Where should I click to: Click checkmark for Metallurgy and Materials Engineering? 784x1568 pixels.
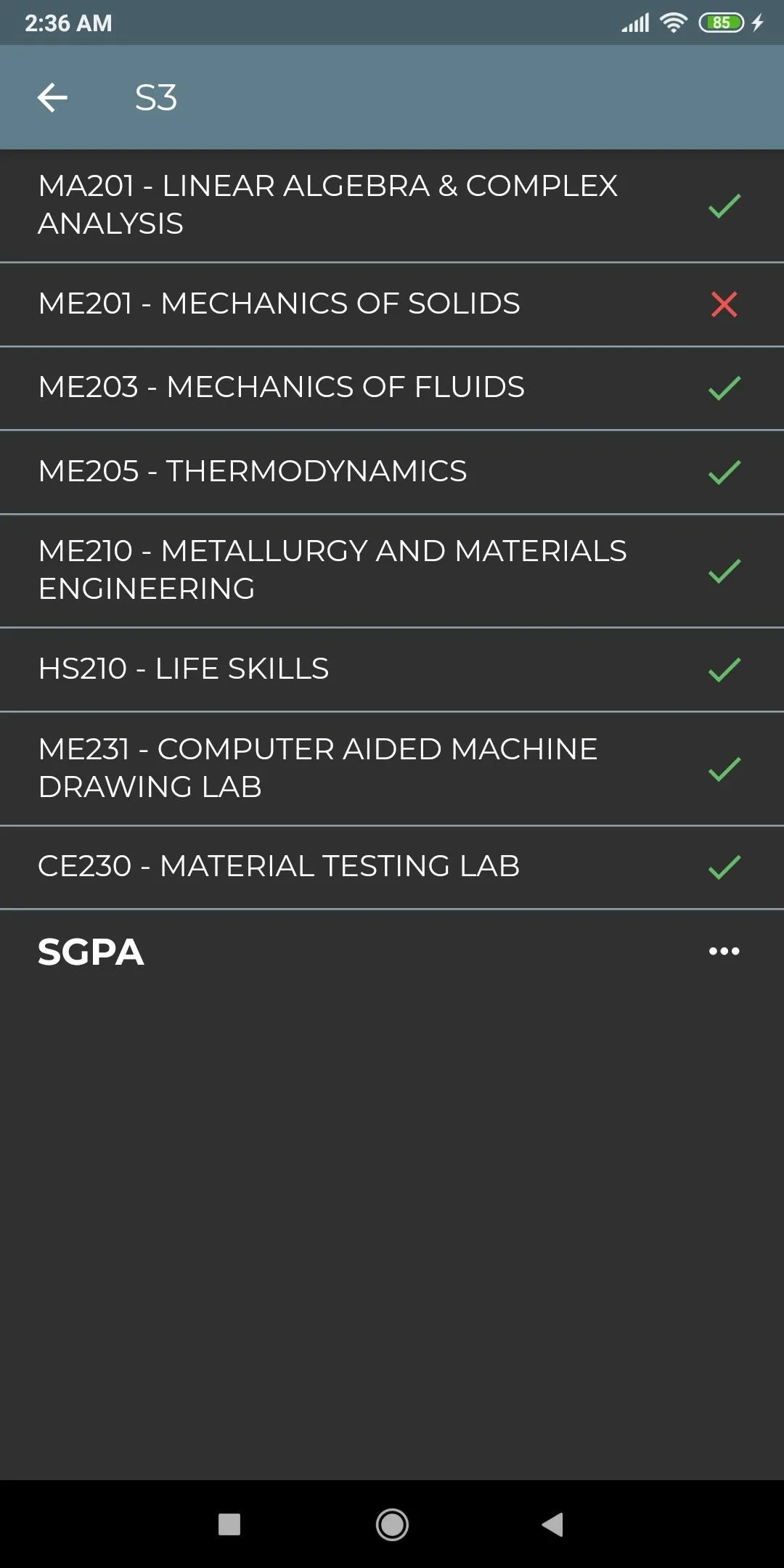(x=724, y=571)
